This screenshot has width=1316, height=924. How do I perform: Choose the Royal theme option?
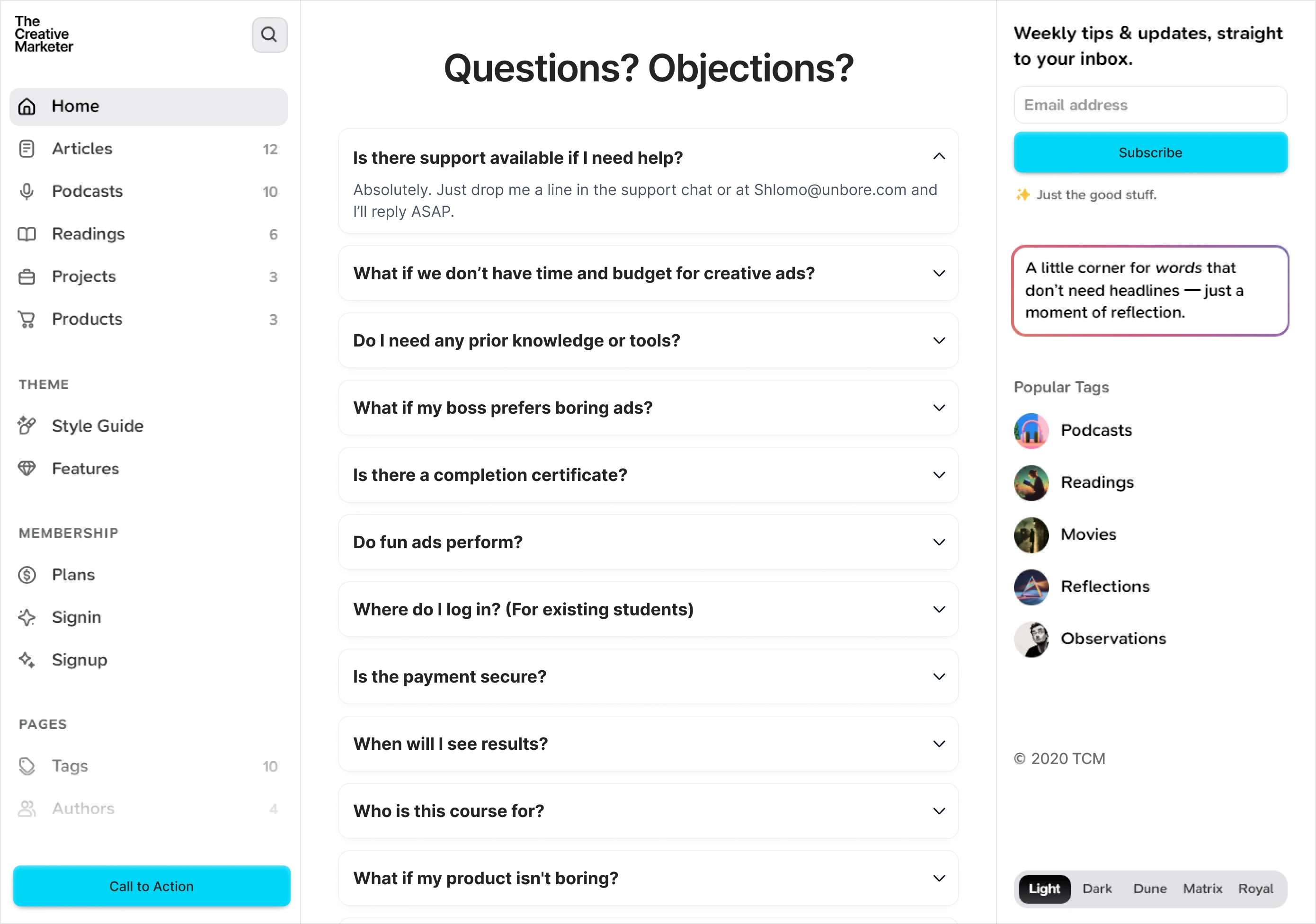tap(1255, 888)
